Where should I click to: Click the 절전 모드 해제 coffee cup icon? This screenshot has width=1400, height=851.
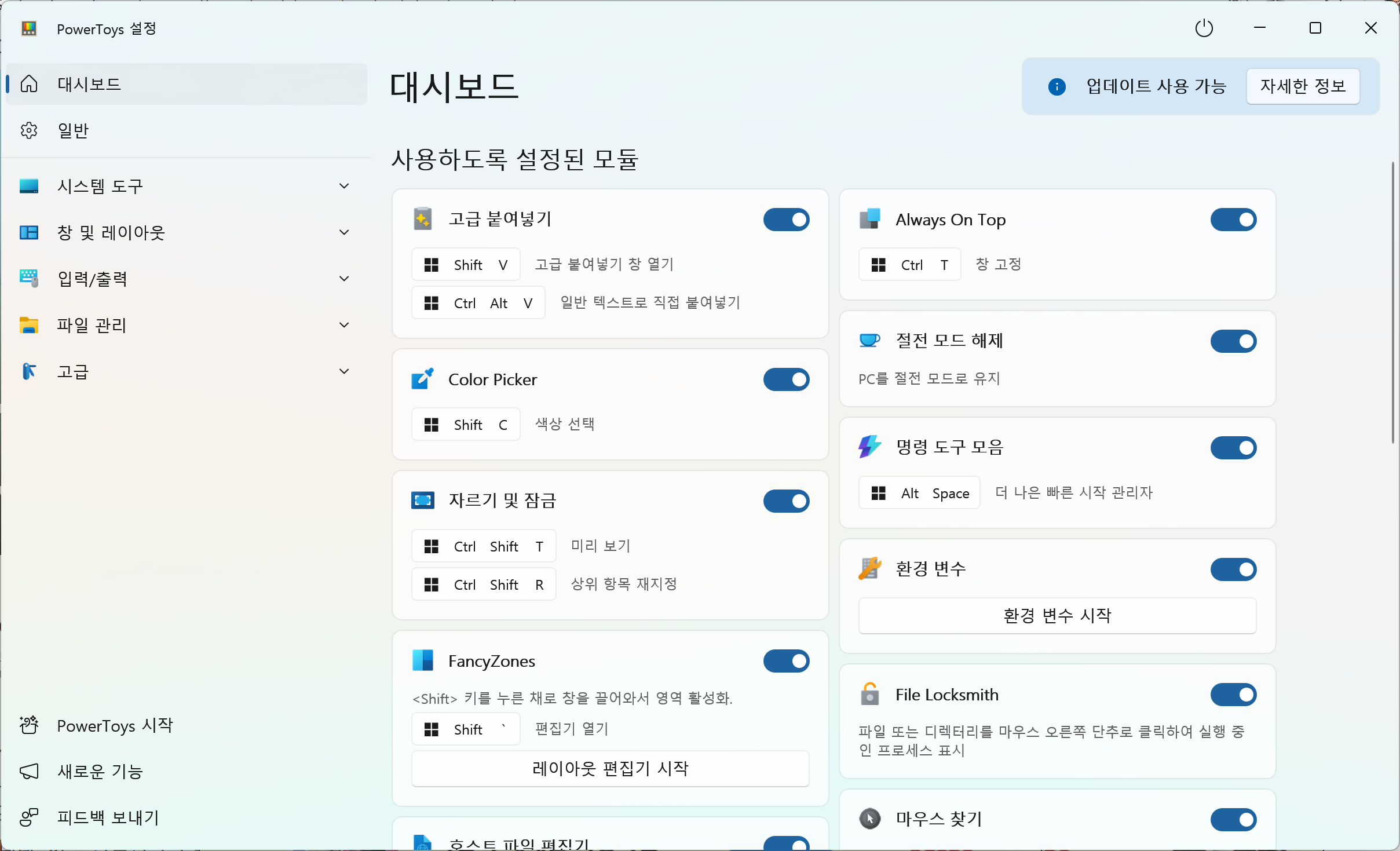point(870,340)
